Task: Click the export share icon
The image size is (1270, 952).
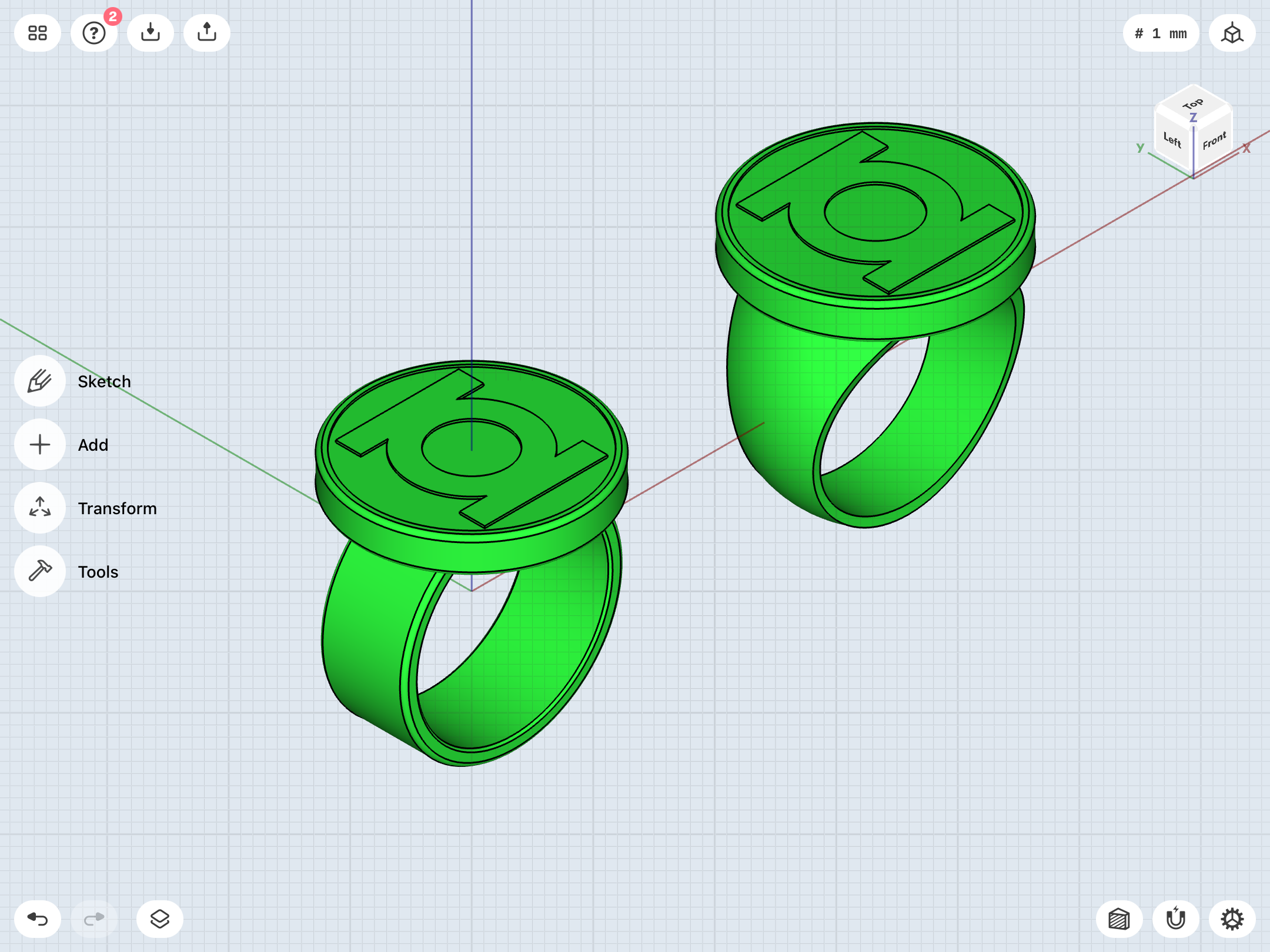Action: point(207,33)
